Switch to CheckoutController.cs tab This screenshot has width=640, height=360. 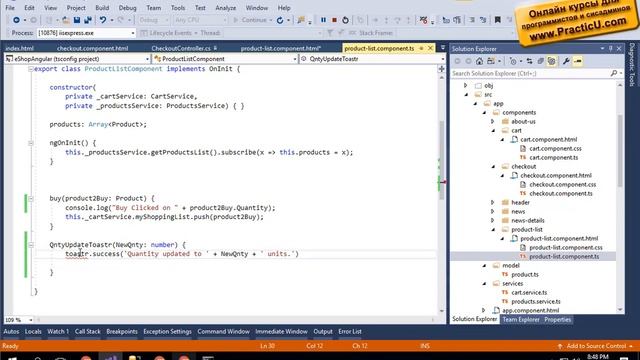(x=181, y=48)
